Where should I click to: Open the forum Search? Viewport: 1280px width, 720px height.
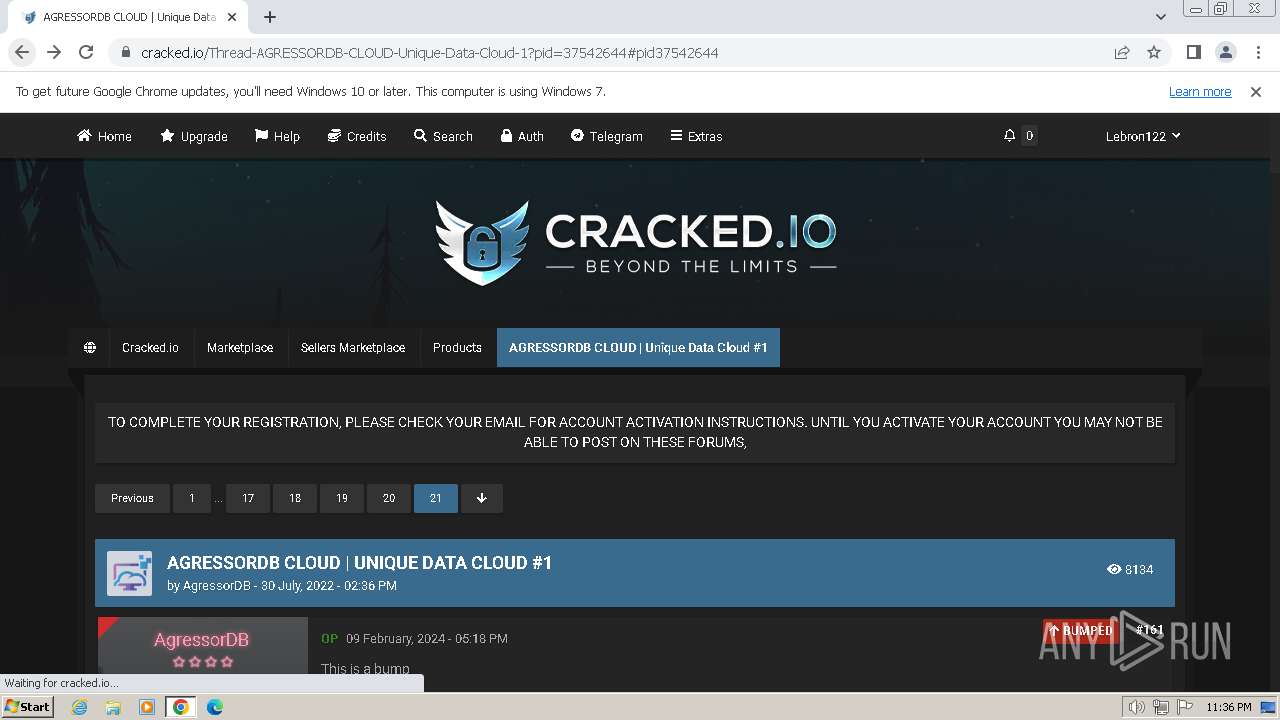[x=443, y=136]
